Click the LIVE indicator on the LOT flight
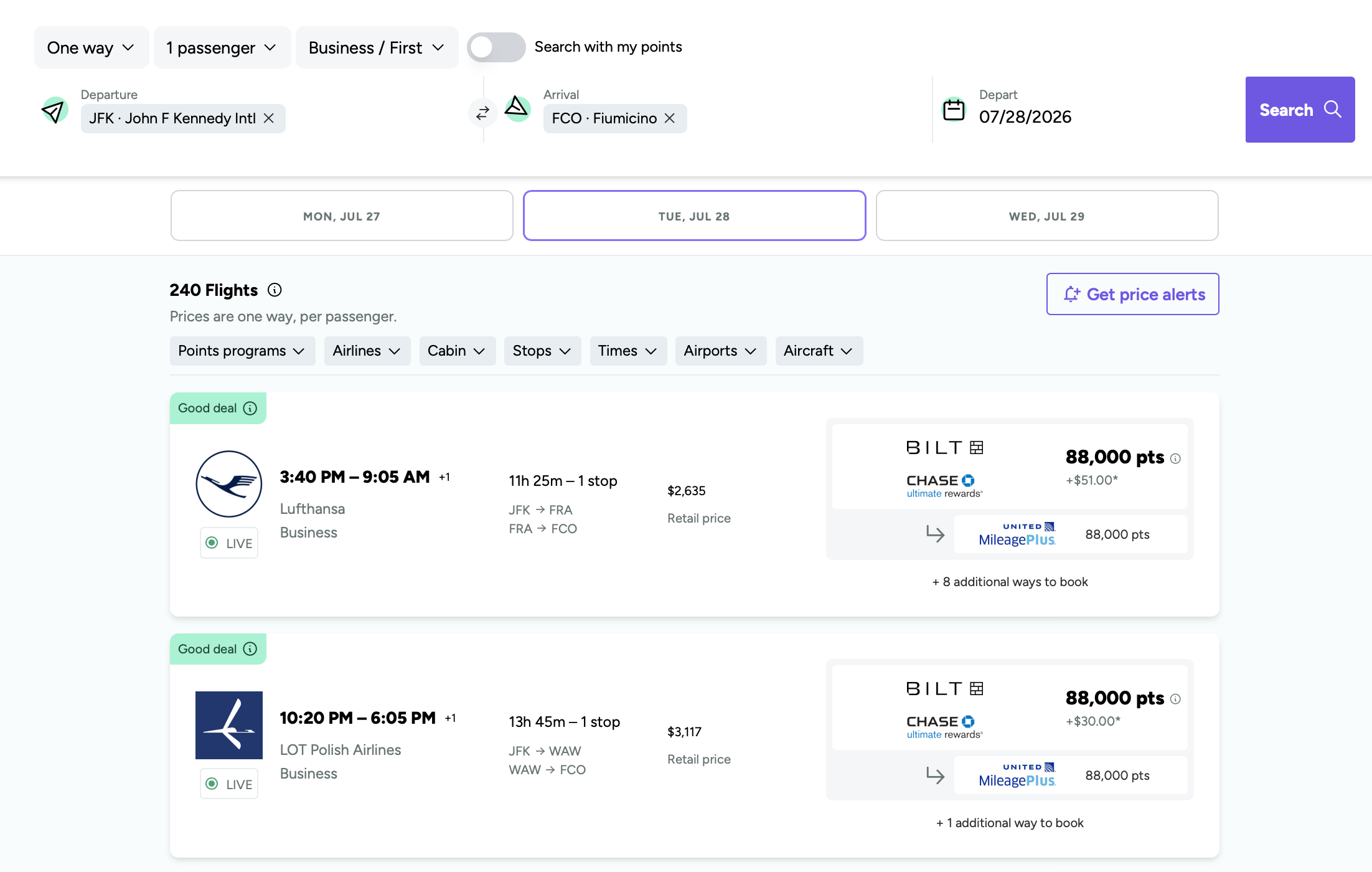This screenshot has height=872, width=1372. (228, 784)
